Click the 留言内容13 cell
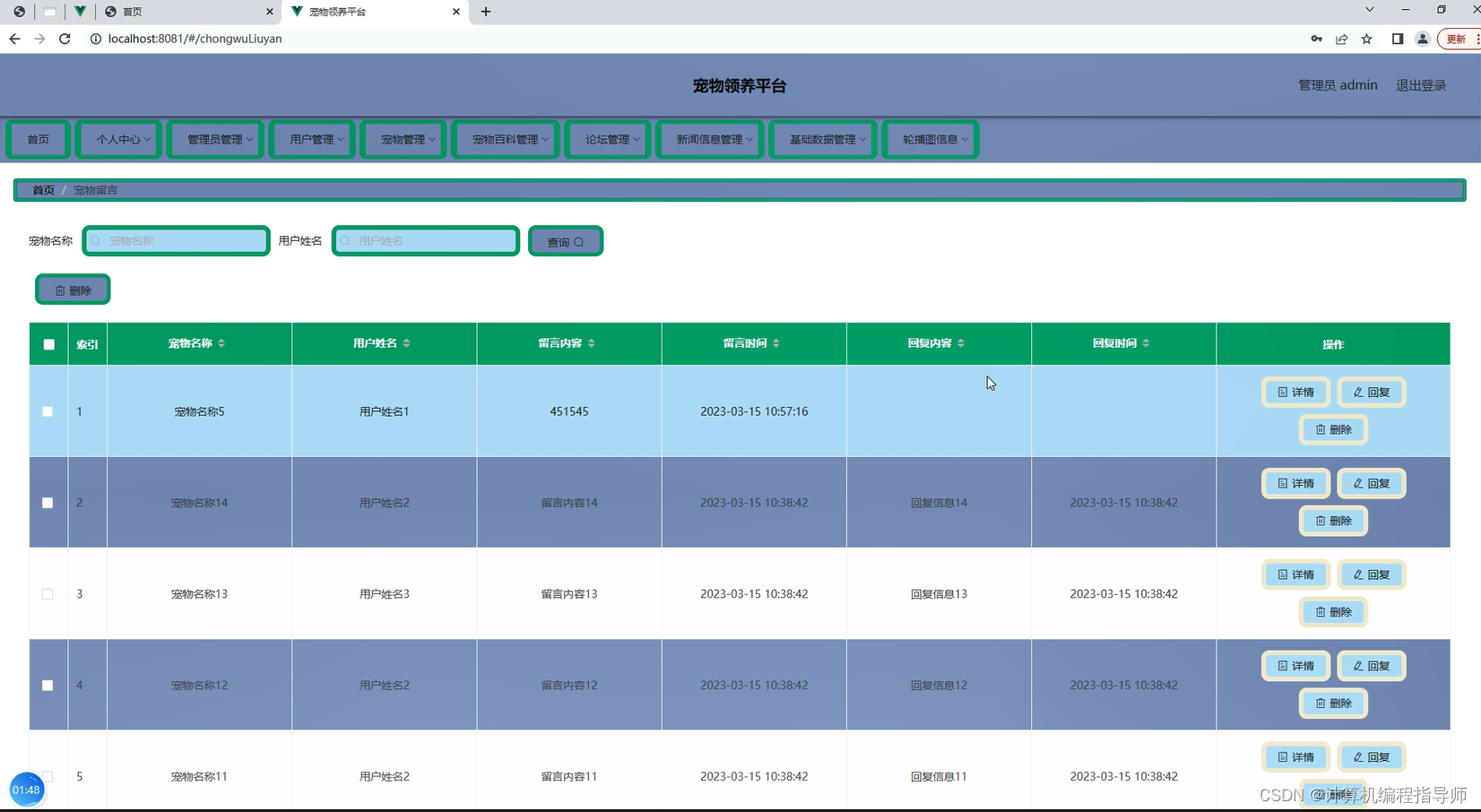Image resolution: width=1481 pixels, height=812 pixels. coord(569,594)
